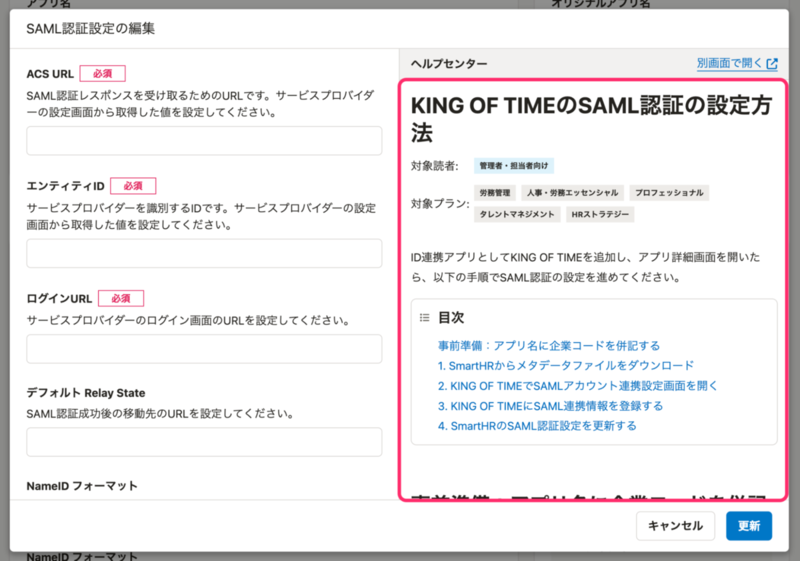Click the NameID フォーマット label in the dialog
The height and width of the screenshot is (561, 800).
pos(82,486)
